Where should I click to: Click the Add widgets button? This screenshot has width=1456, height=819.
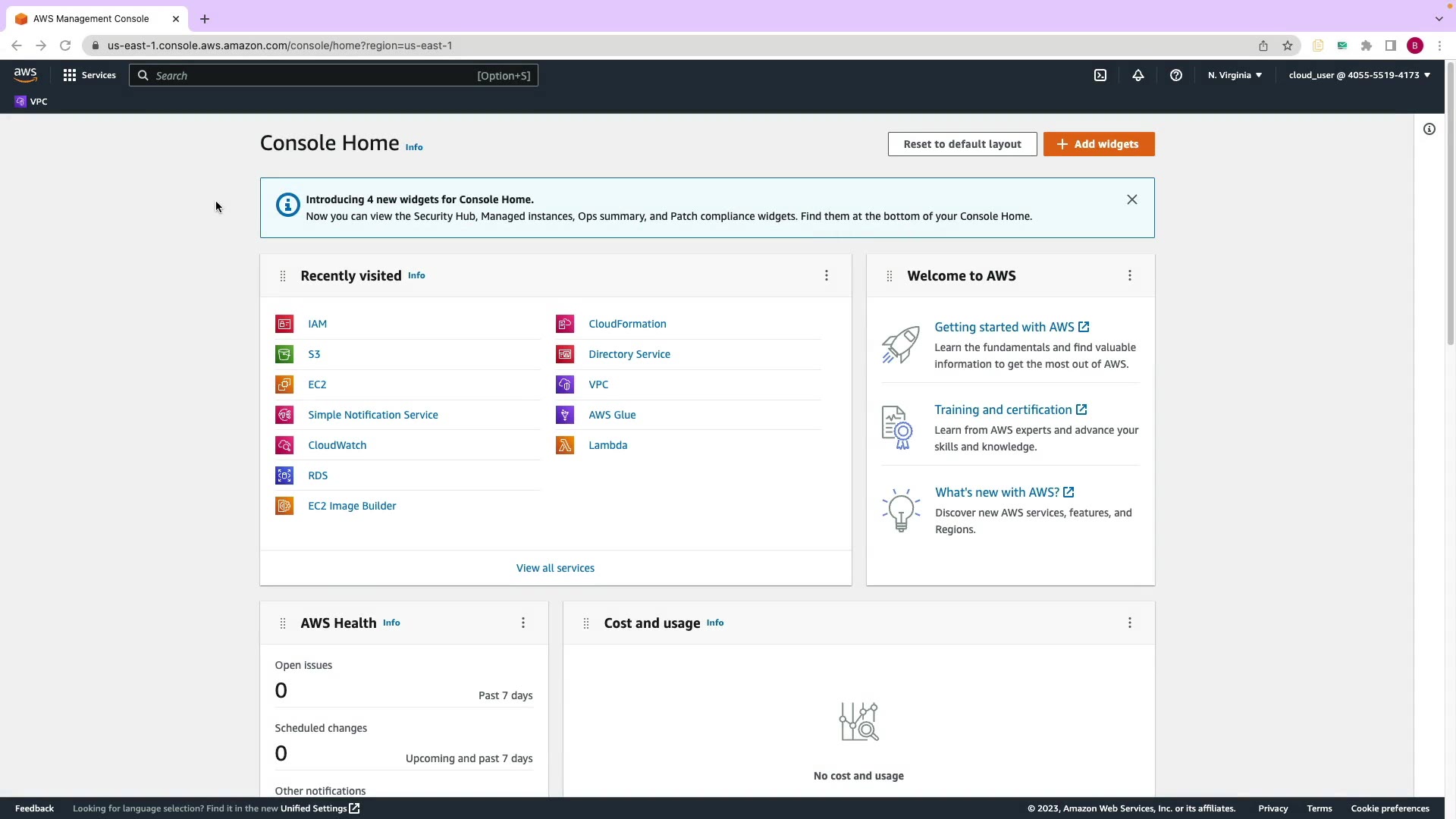pos(1099,144)
